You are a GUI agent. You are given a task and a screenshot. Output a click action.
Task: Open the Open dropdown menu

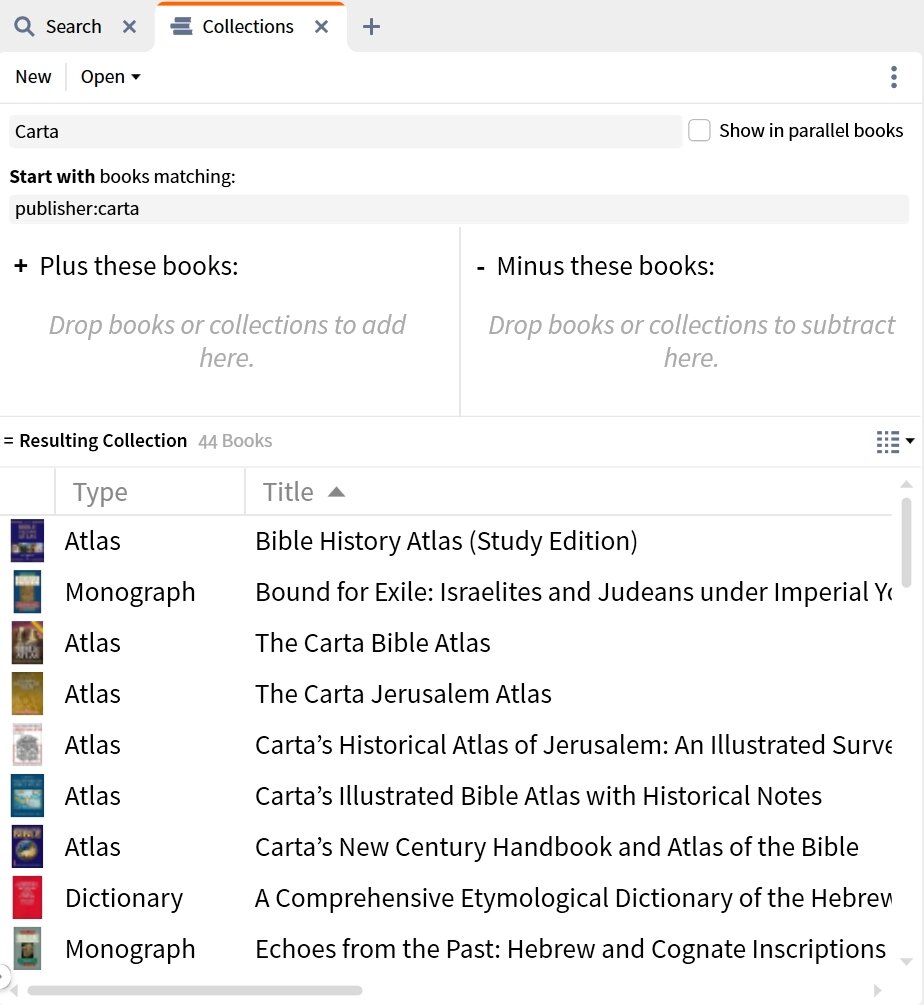pyautogui.click(x=110, y=77)
